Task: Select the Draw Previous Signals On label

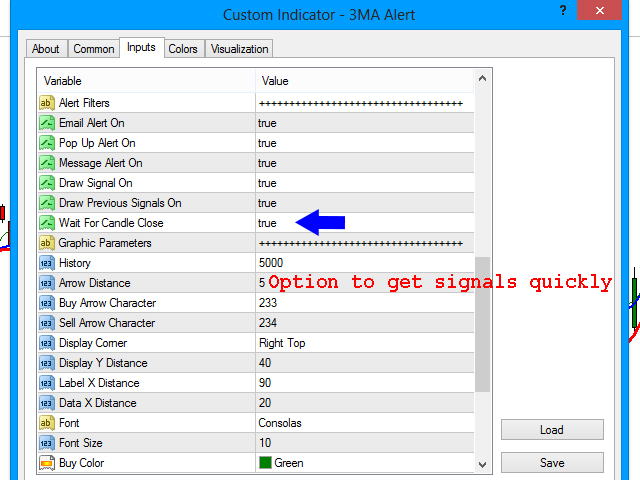Action: coord(120,203)
